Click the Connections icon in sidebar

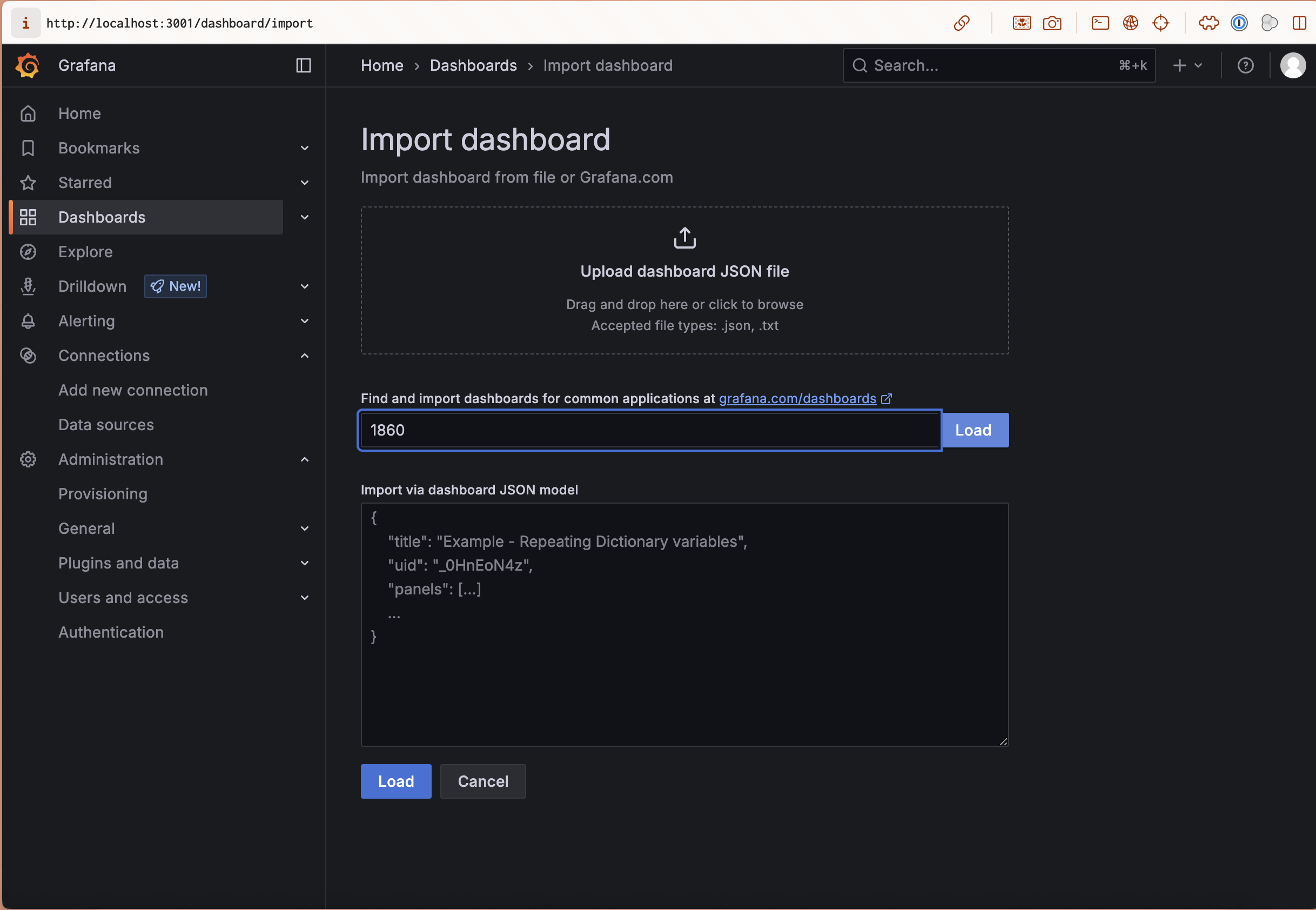[x=28, y=356]
